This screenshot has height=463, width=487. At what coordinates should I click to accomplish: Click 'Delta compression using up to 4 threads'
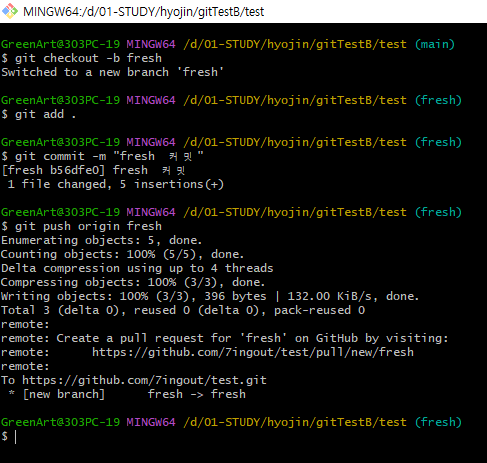point(137,268)
